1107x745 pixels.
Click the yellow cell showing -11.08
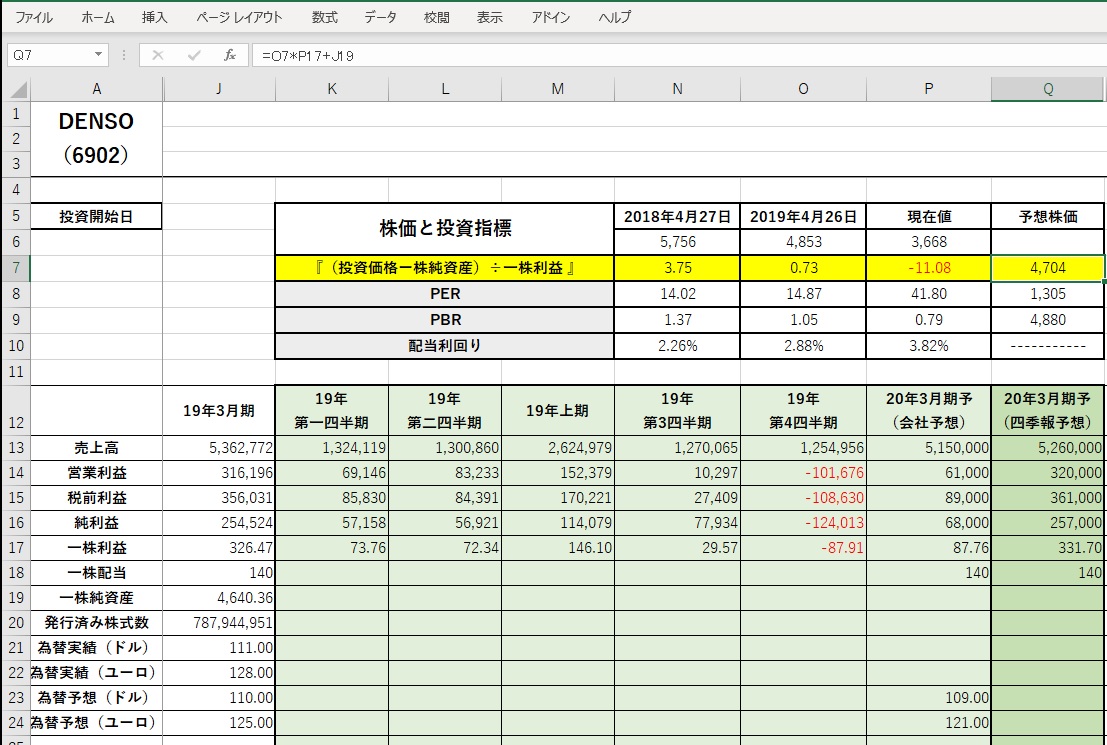pos(928,268)
